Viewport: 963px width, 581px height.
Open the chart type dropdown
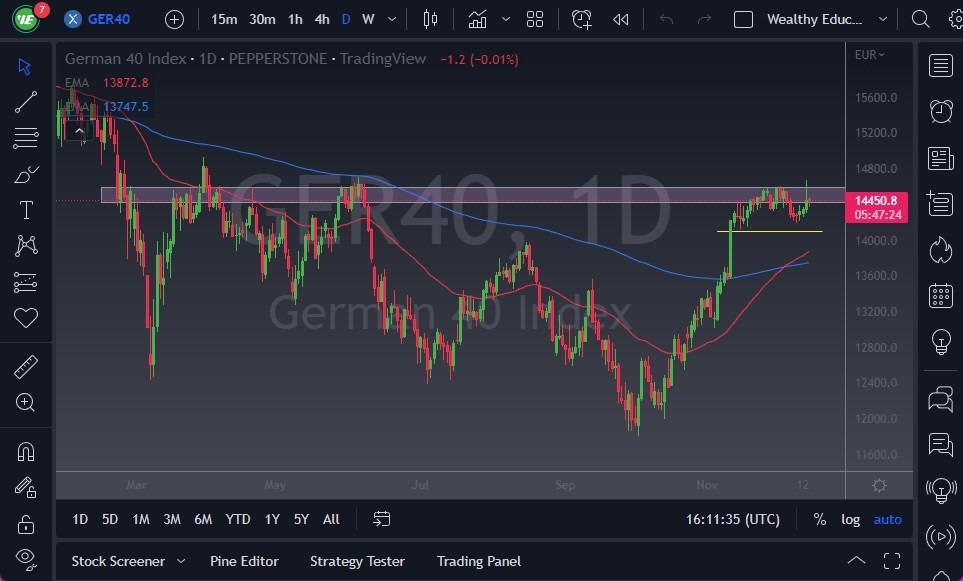pyautogui.click(x=505, y=18)
